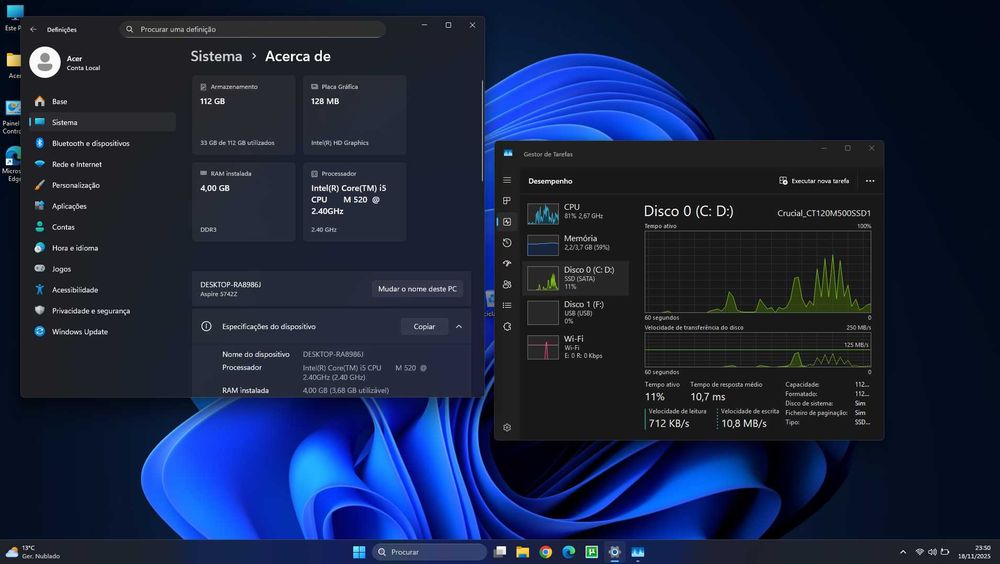The height and width of the screenshot is (564, 1000).
Task: Click the disk transfer speed graph
Action: coord(758,350)
